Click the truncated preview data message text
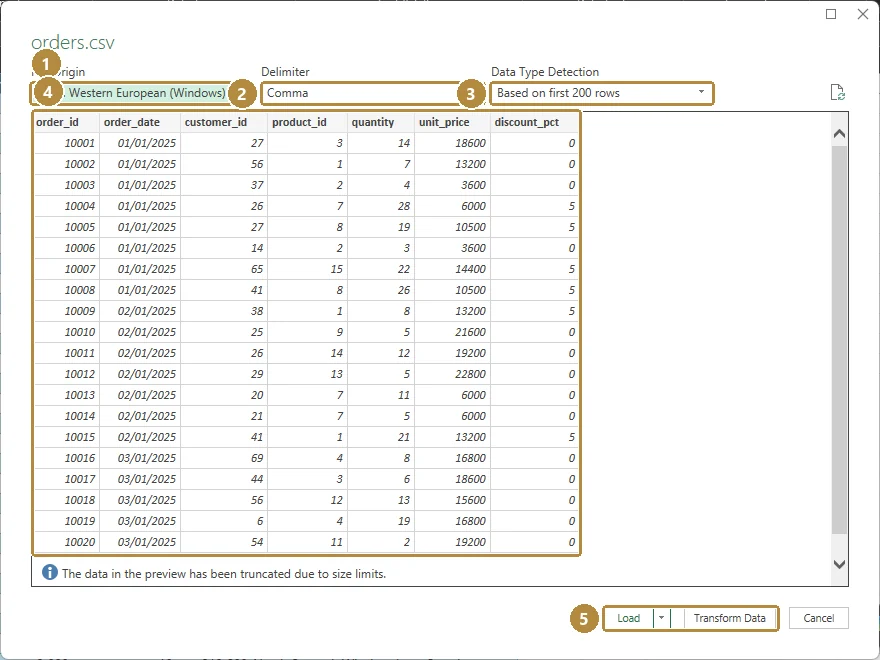880x660 pixels. coord(224,574)
